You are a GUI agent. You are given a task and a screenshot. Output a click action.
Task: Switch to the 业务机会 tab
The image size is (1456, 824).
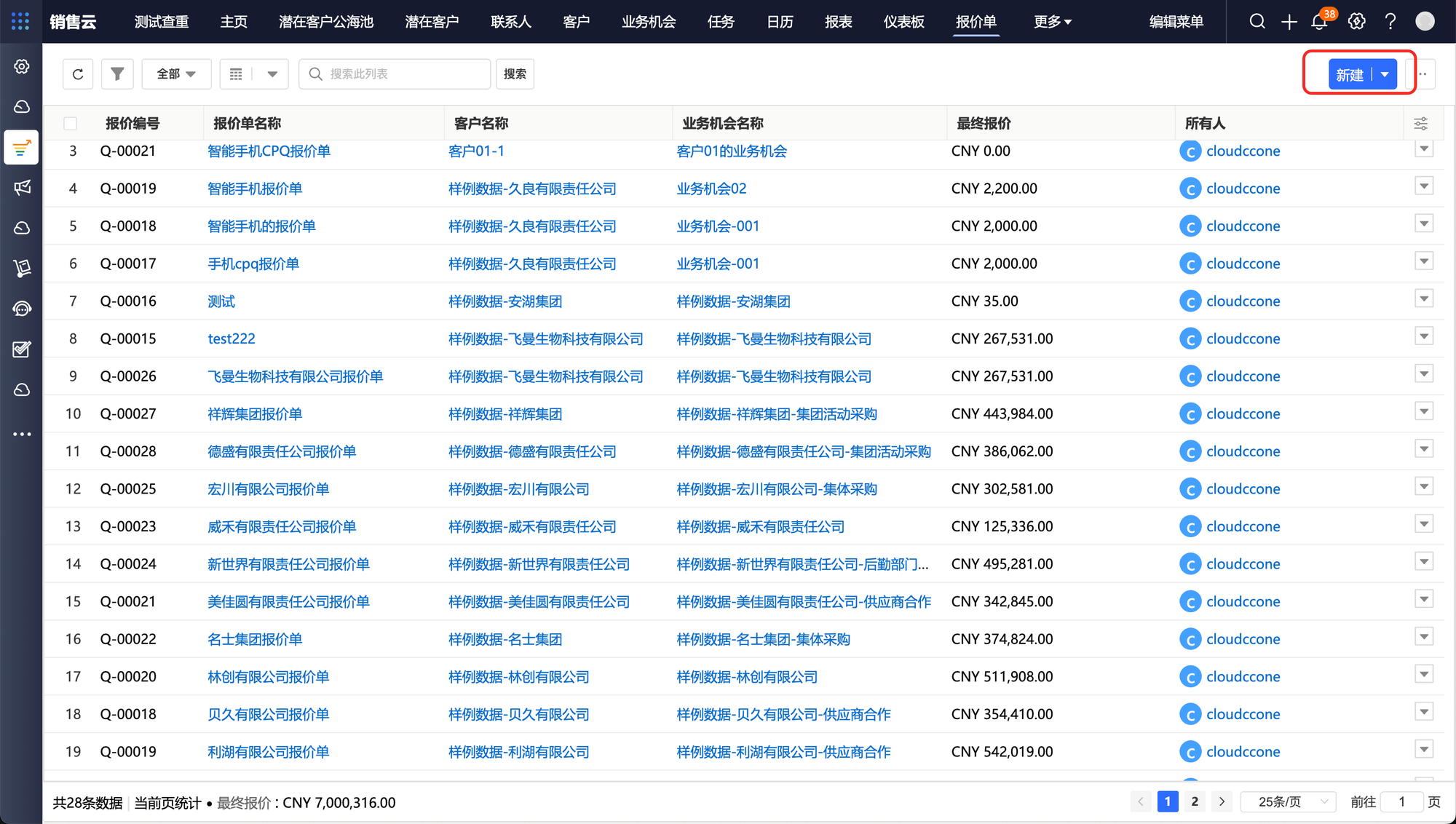coord(648,22)
